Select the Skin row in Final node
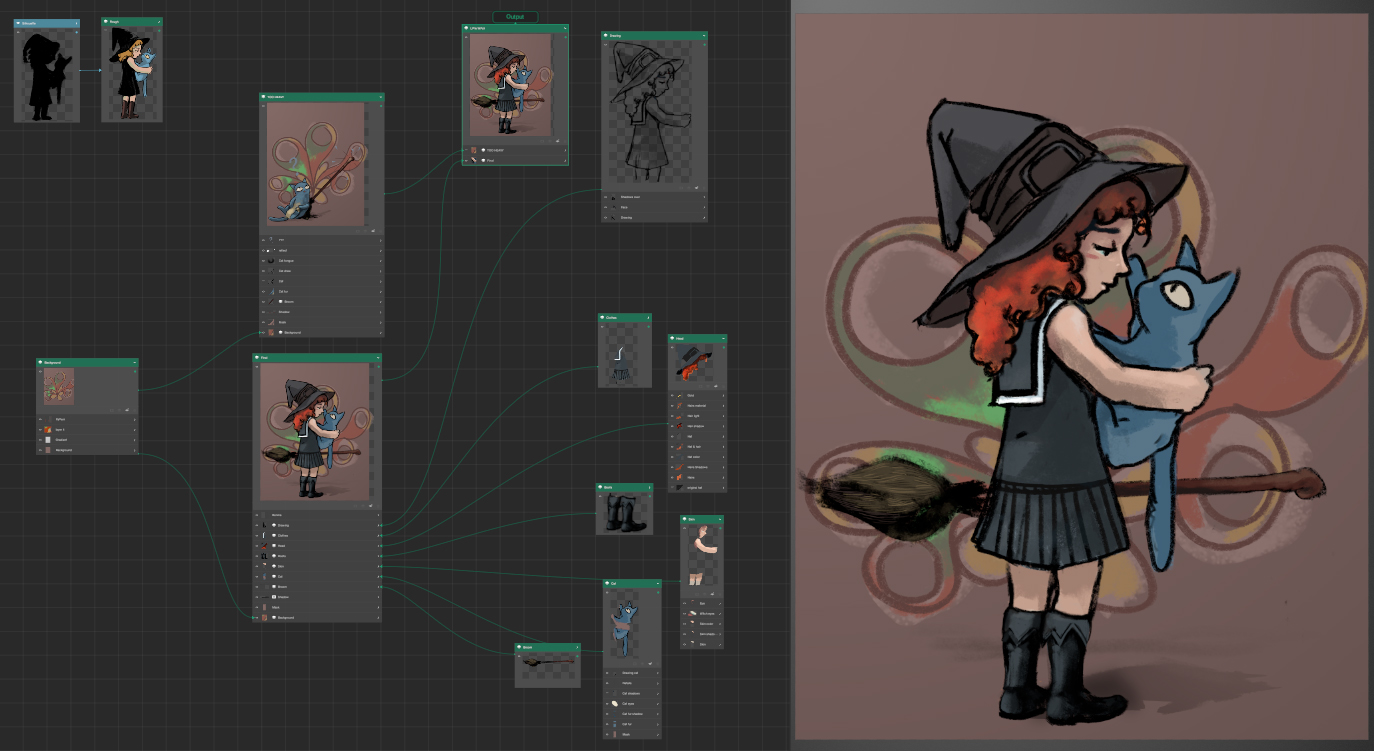This screenshot has height=751, width=1374. point(317,566)
